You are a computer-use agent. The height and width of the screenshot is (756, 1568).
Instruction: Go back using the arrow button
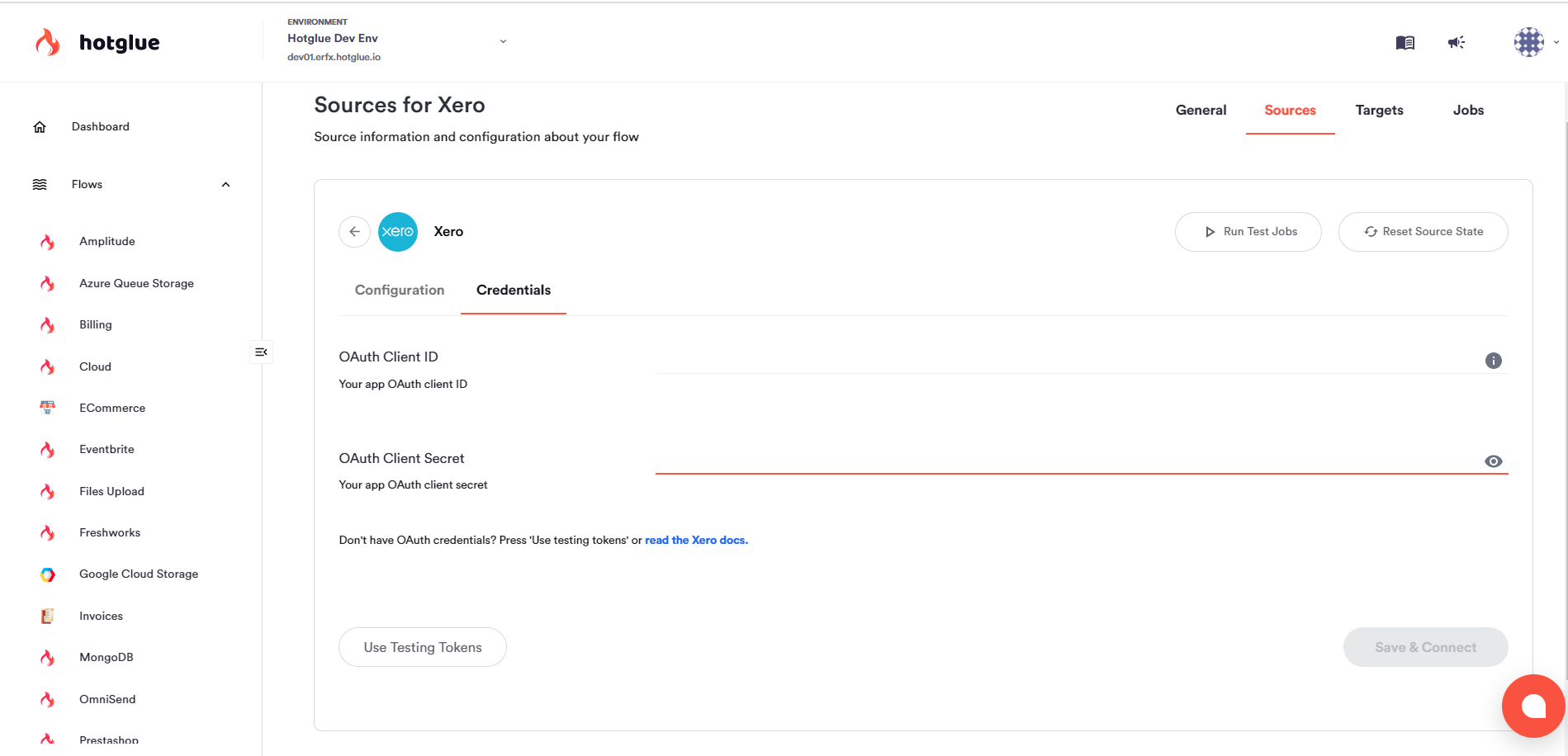click(x=354, y=232)
